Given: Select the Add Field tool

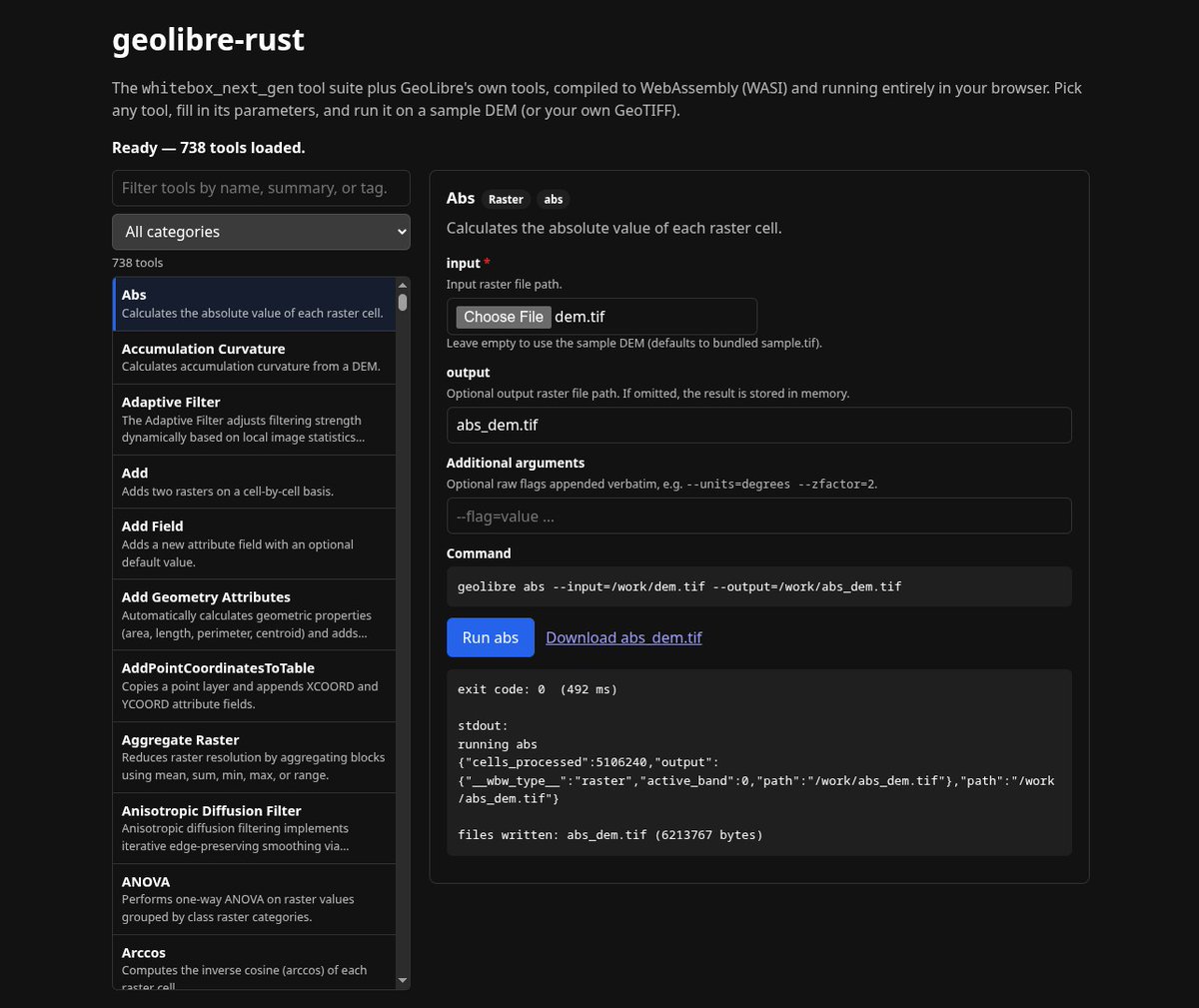Looking at the screenshot, I should point(254,543).
